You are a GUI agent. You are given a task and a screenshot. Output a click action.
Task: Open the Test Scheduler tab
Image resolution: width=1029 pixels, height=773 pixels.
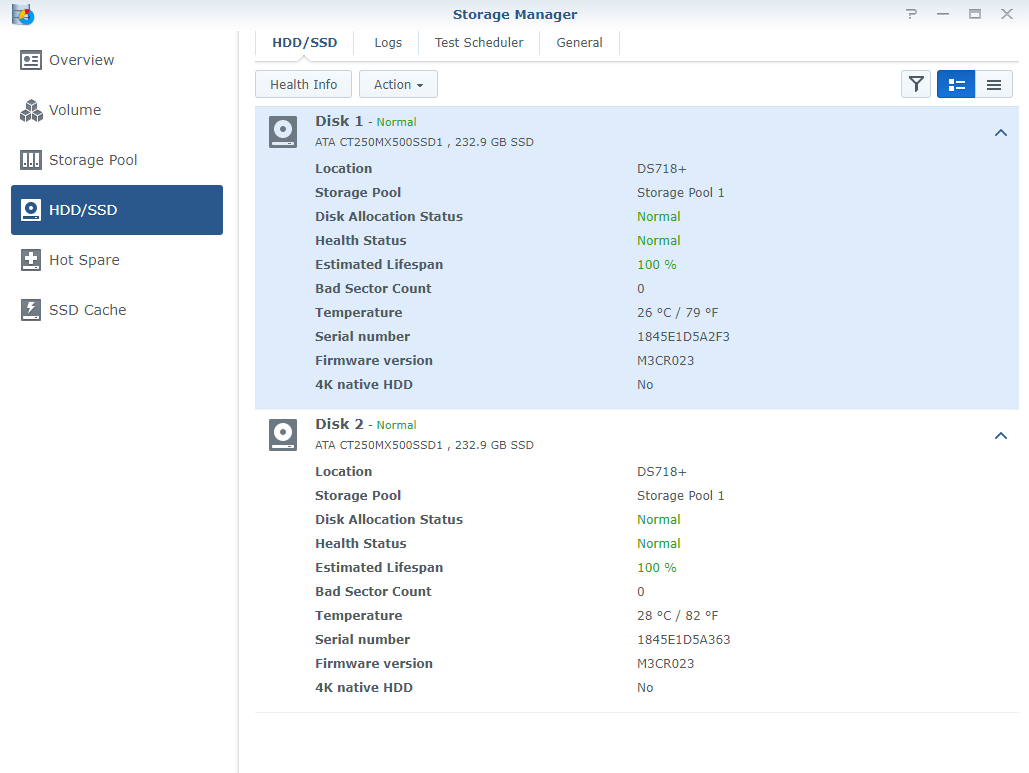(x=479, y=43)
